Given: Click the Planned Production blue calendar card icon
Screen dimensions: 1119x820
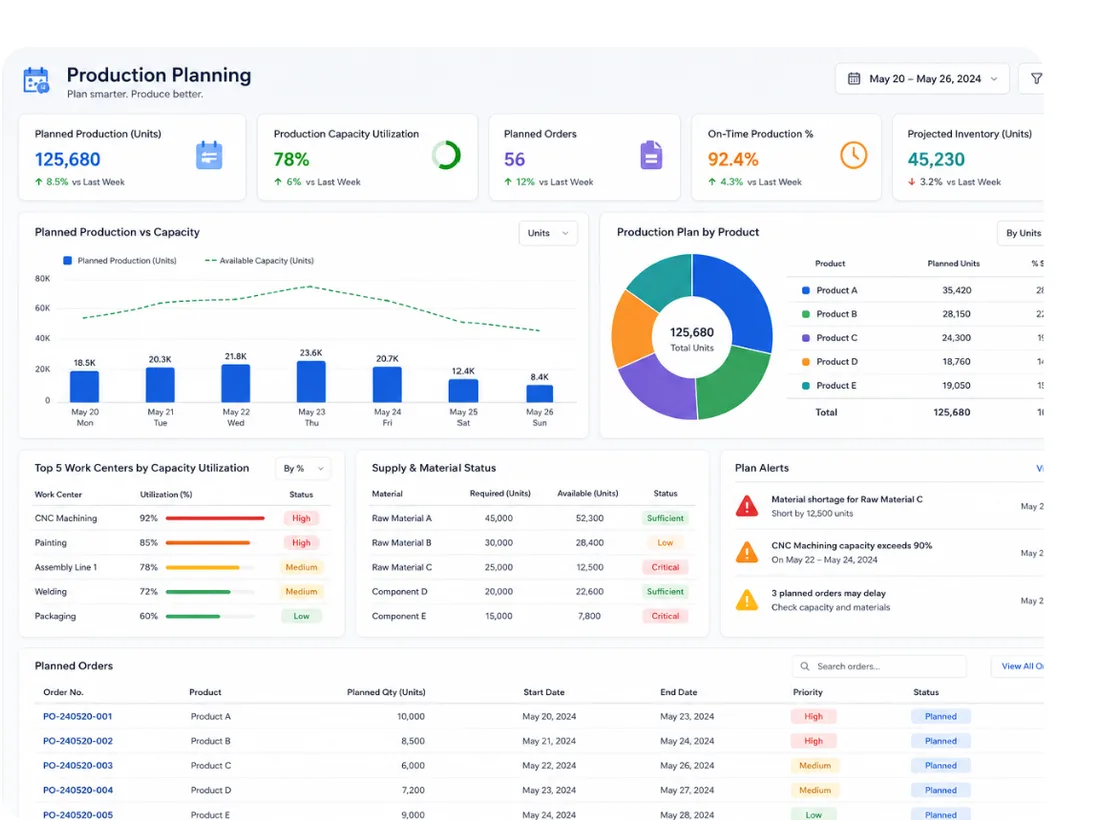Looking at the screenshot, I should [209, 156].
